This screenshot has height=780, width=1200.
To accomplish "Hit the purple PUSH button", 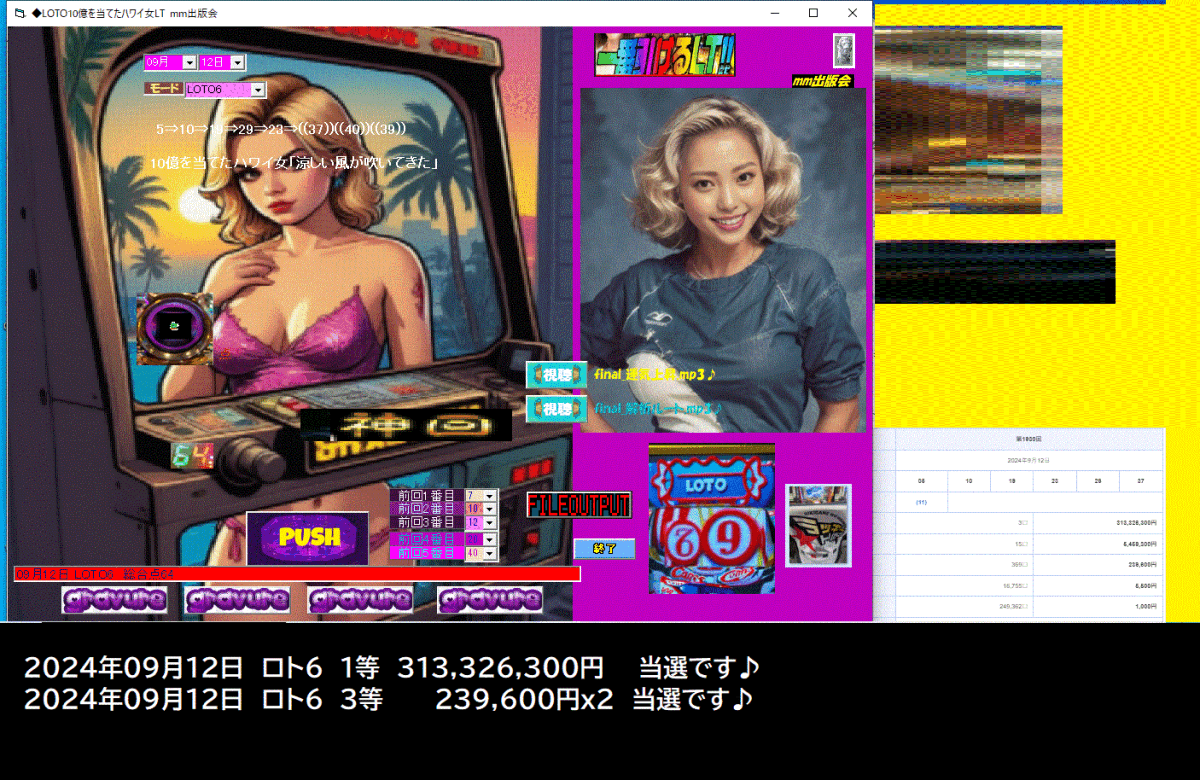I will click(x=308, y=538).
